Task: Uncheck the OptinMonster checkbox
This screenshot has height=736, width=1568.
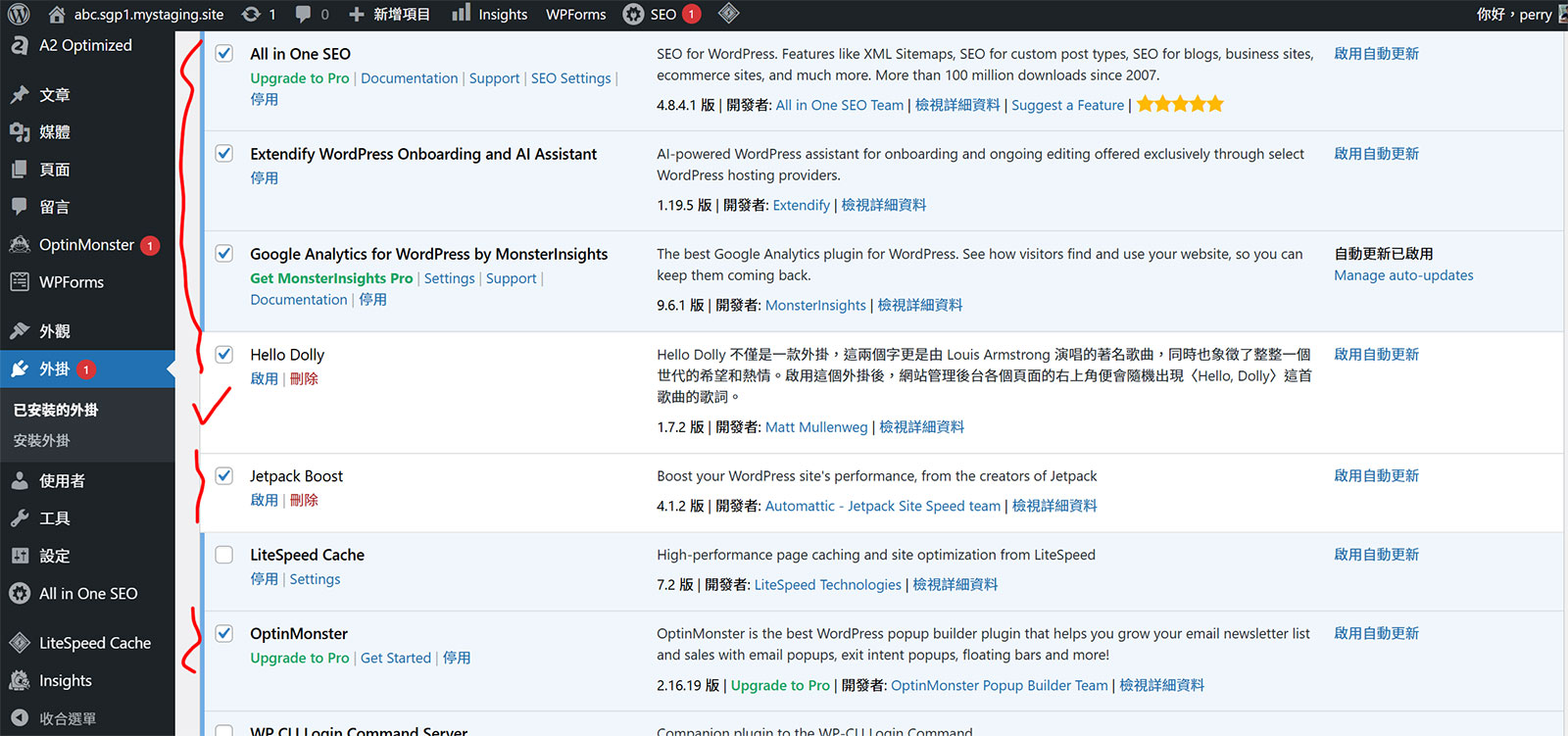Action: pos(224,634)
